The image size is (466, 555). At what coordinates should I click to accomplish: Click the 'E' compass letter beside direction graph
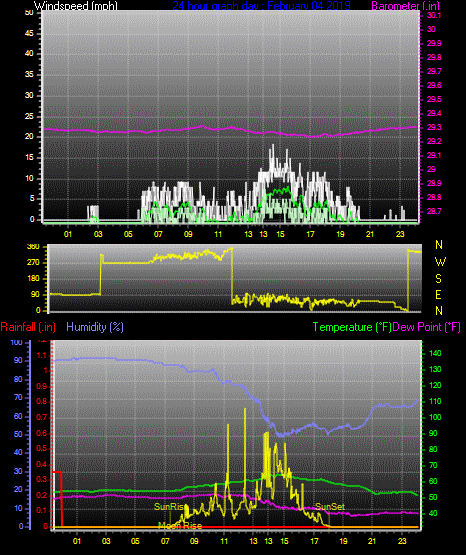[x=439, y=294]
